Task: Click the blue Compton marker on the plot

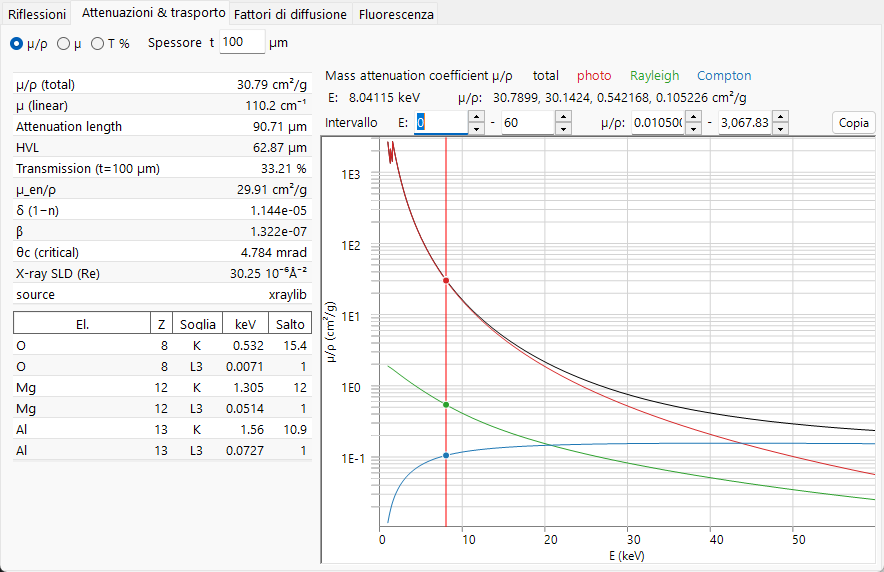Action: (x=446, y=455)
